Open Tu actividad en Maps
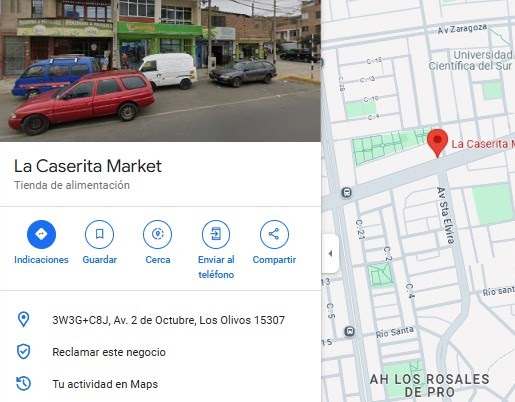Image resolution: width=515 pixels, height=402 pixels. coord(105,384)
